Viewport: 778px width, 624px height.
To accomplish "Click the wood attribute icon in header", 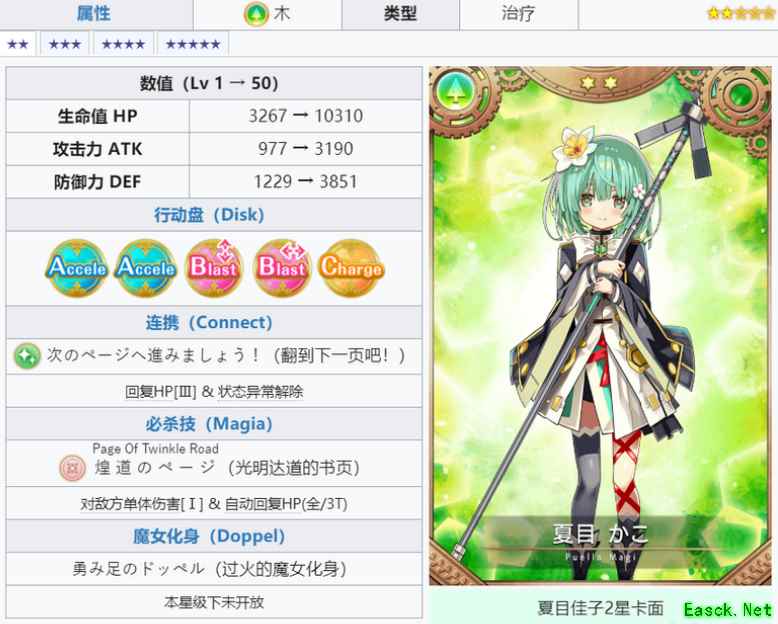I will click(256, 14).
